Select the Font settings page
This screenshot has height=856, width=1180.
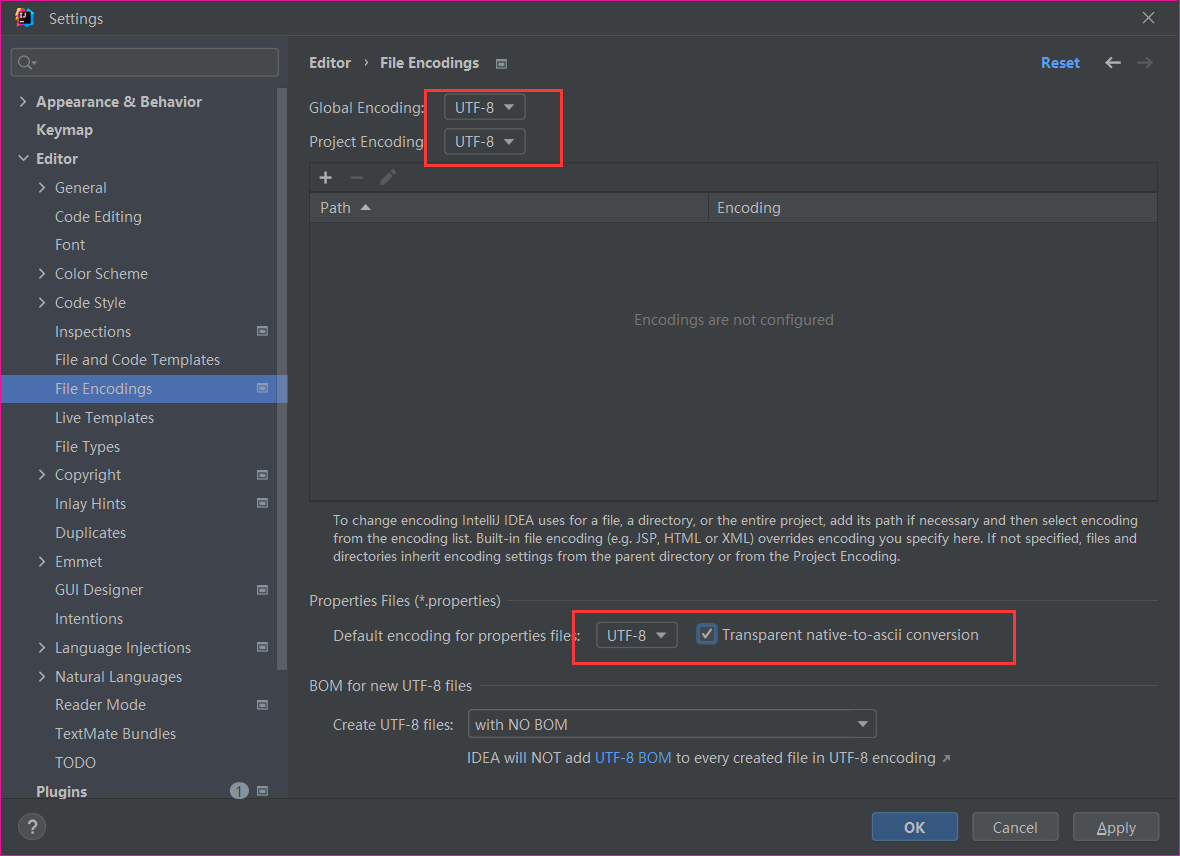pos(70,245)
